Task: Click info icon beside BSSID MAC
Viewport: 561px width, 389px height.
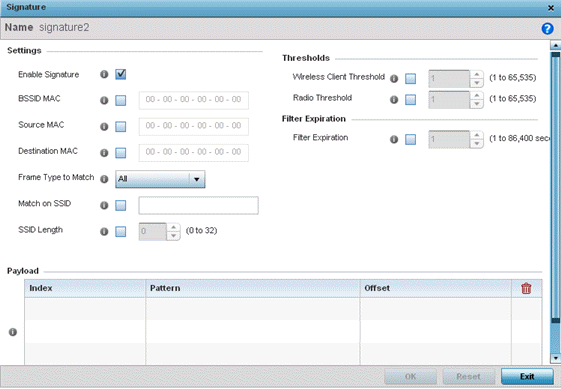Action: pyautogui.click(x=104, y=101)
